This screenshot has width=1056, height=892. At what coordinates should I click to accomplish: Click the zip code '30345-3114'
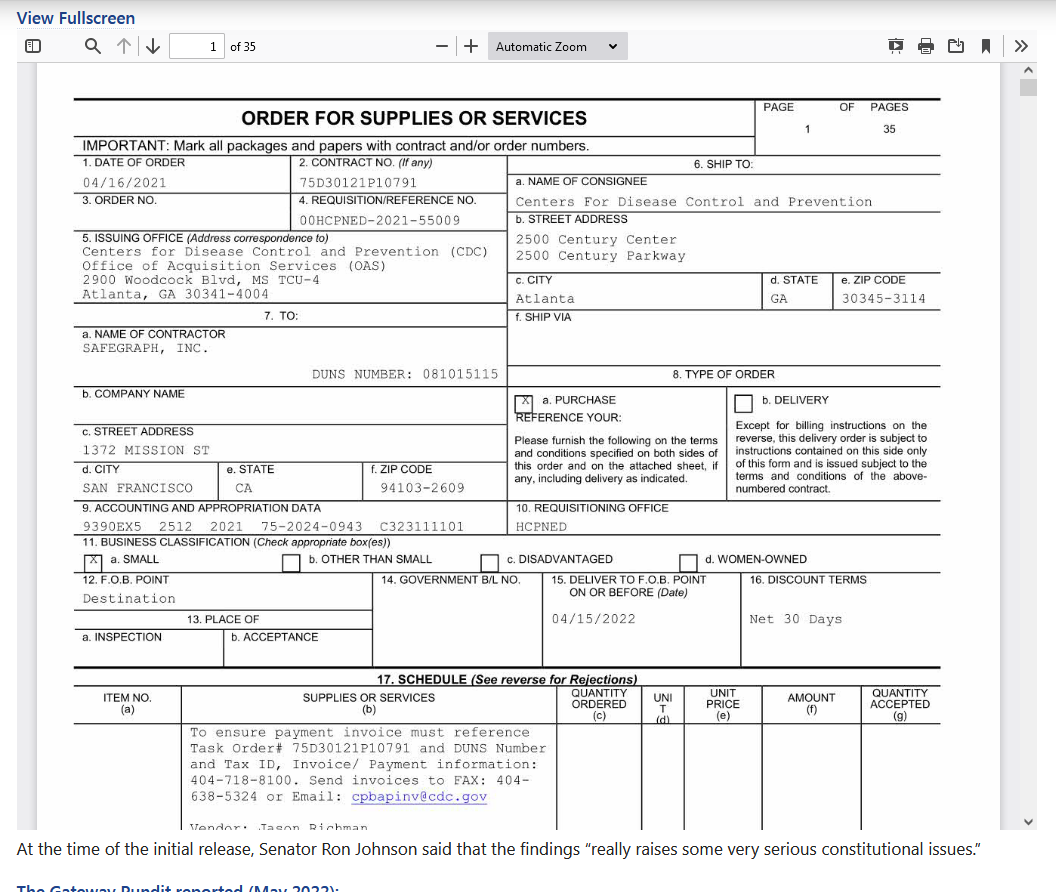(884, 298)
